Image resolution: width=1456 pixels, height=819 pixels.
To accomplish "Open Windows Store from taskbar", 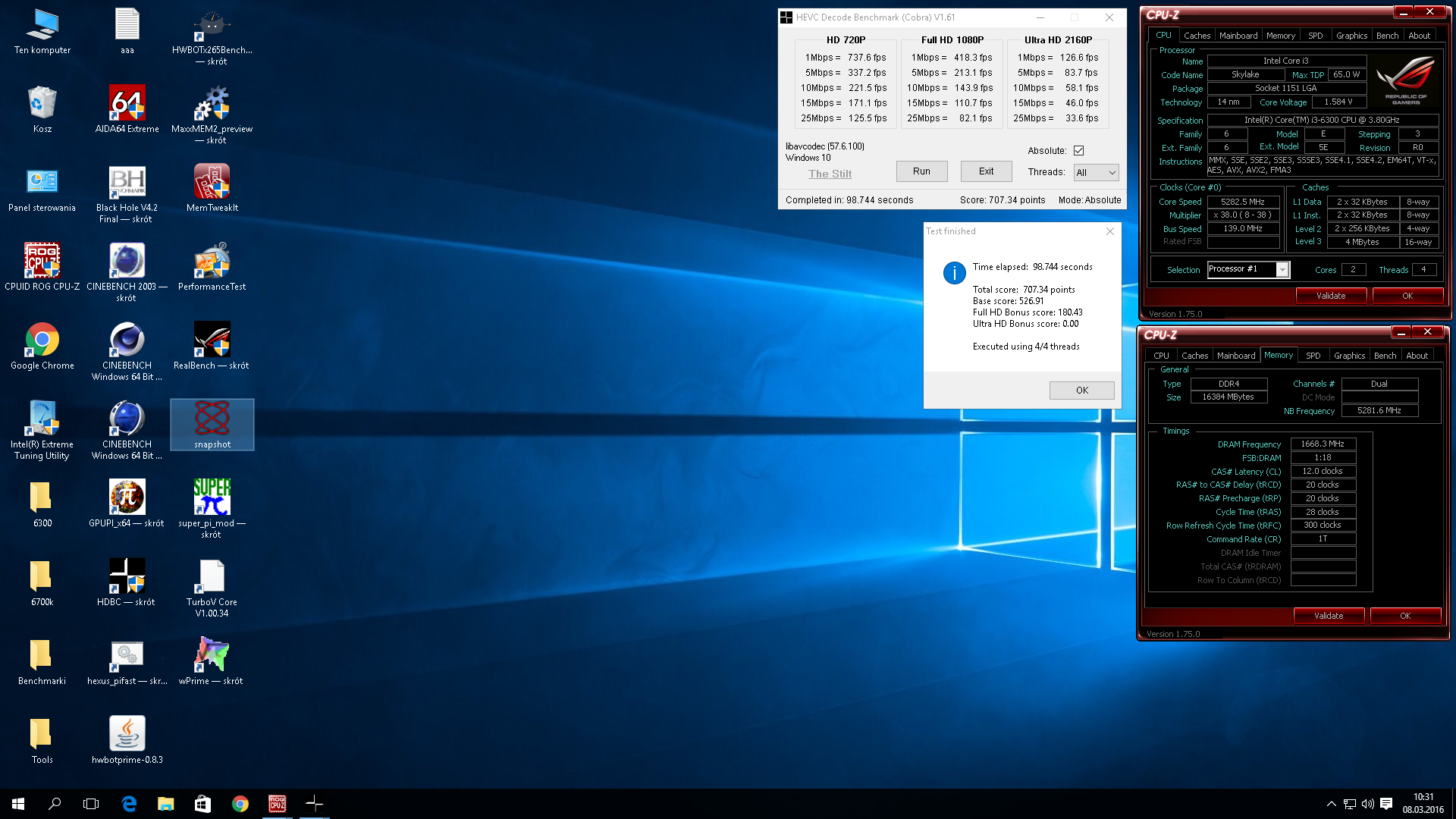I will [202, 804].
